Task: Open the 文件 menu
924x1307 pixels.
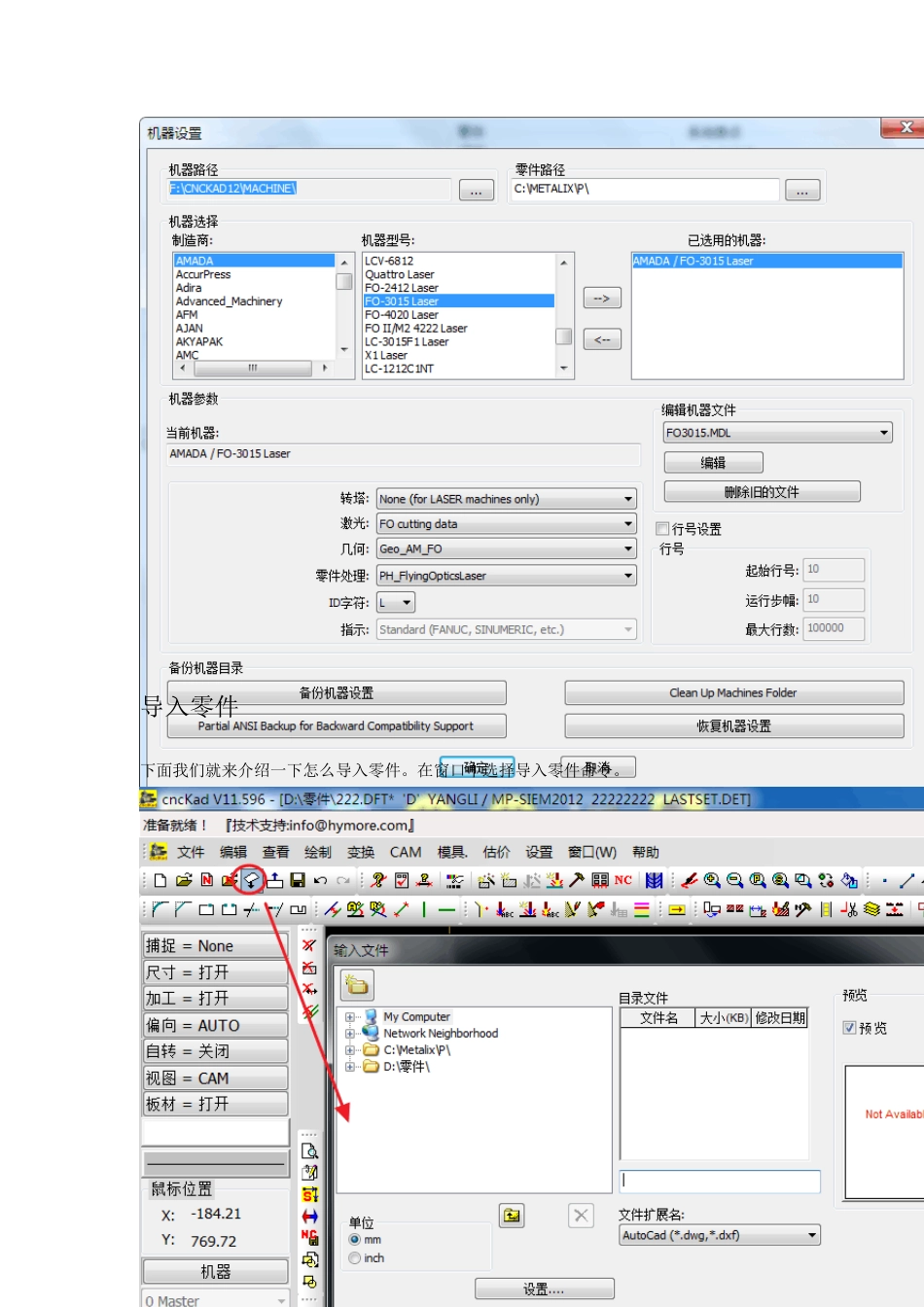Action: 191,852
